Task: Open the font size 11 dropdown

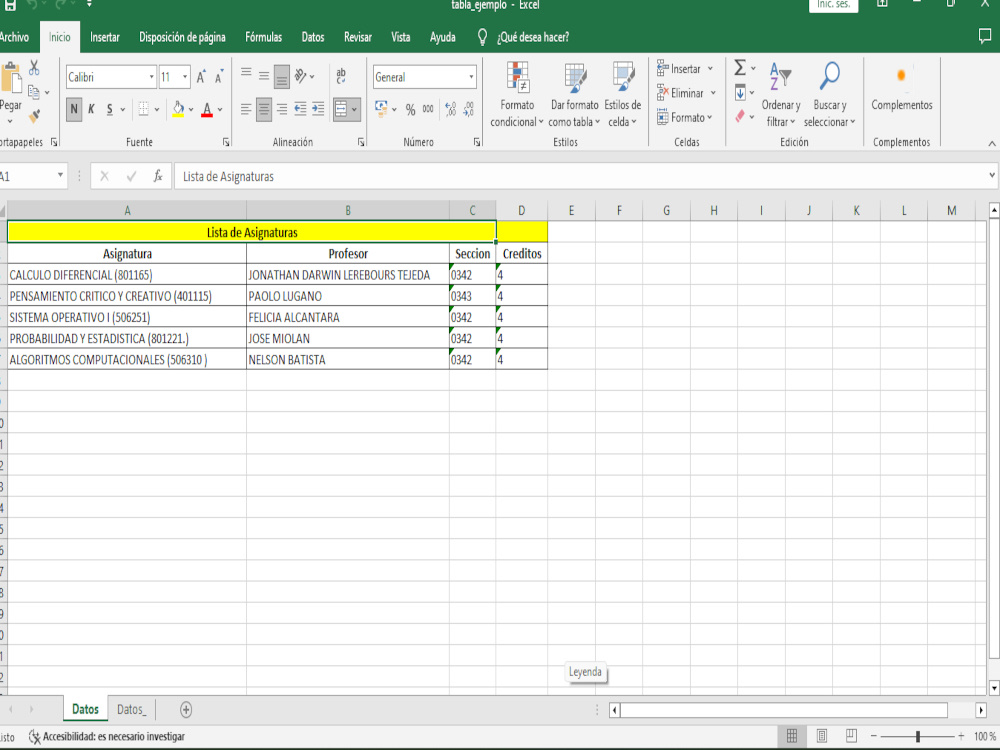Action: 185,77
